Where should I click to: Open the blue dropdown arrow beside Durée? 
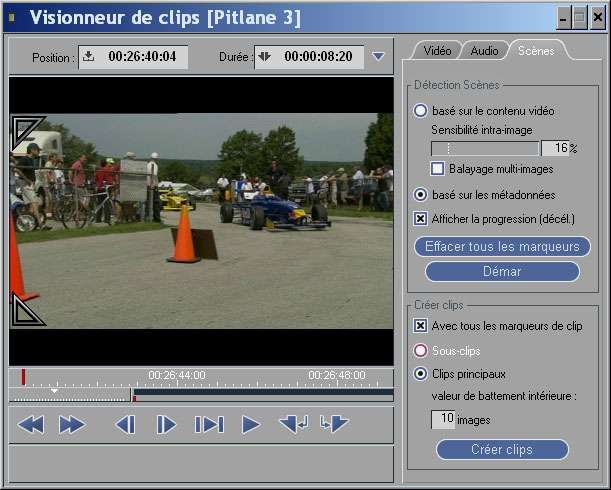point(378,57)
